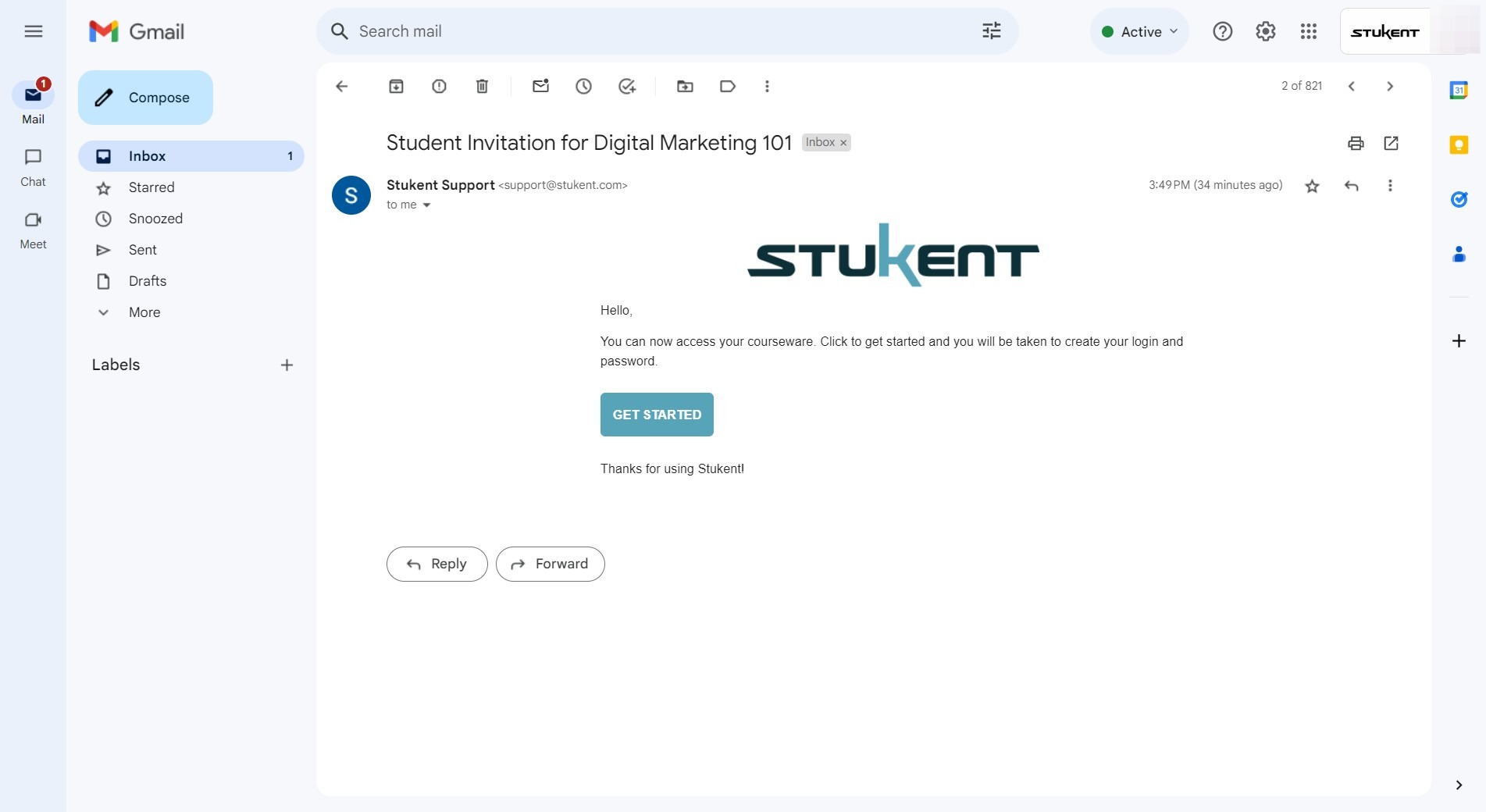
Task: Click the Stukent Support sender avatar
Action: coord(351,195)
